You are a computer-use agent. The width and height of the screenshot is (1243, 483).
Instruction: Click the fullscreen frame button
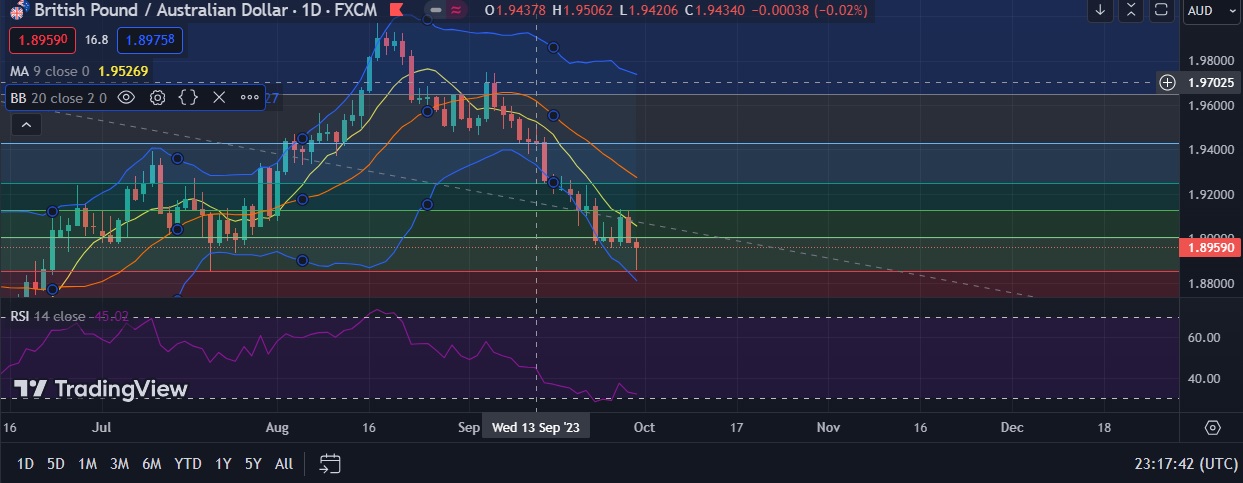click(1161, 10)
